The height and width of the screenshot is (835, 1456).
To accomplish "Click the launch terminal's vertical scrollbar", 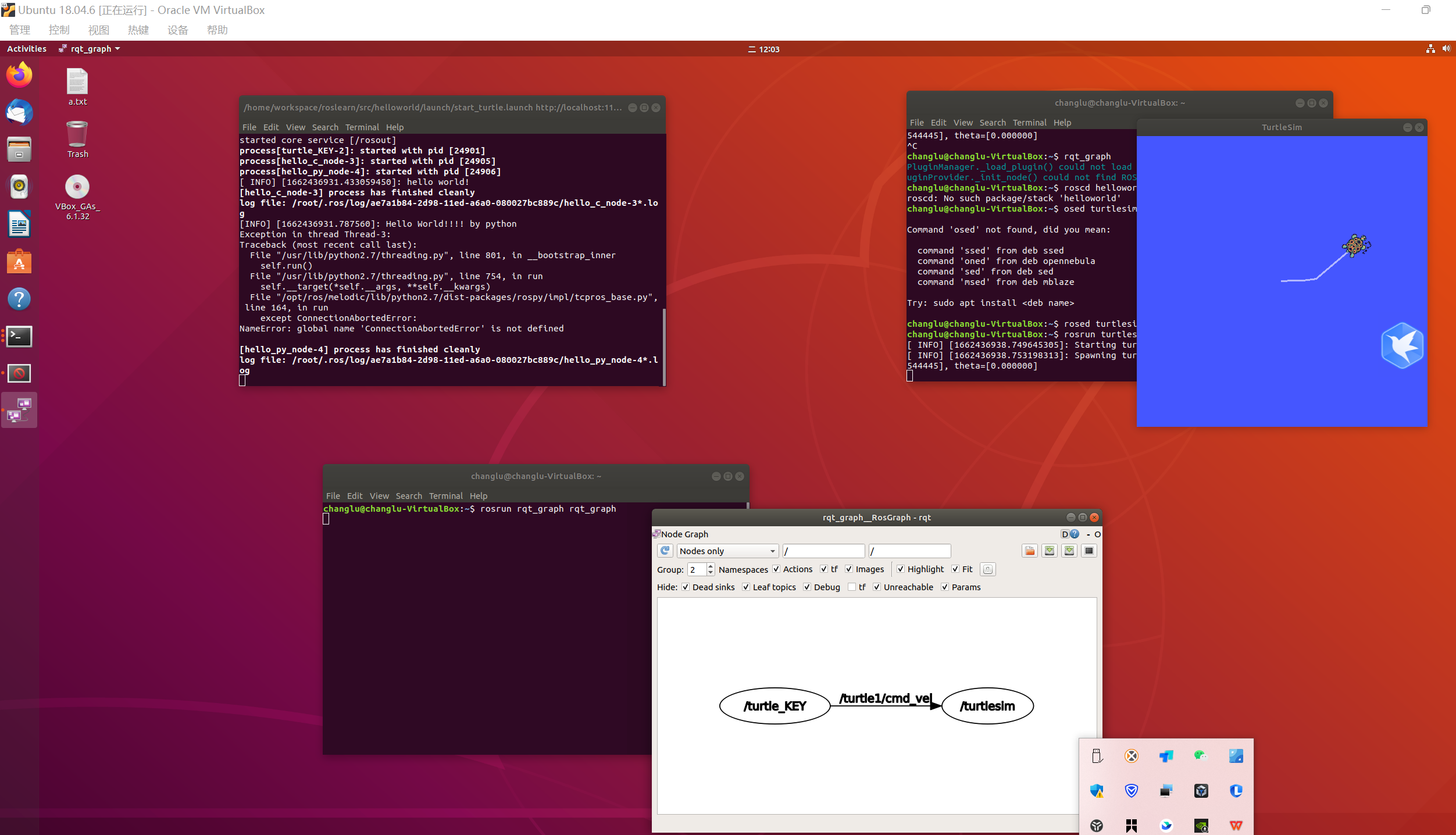I will click(664, 347).
